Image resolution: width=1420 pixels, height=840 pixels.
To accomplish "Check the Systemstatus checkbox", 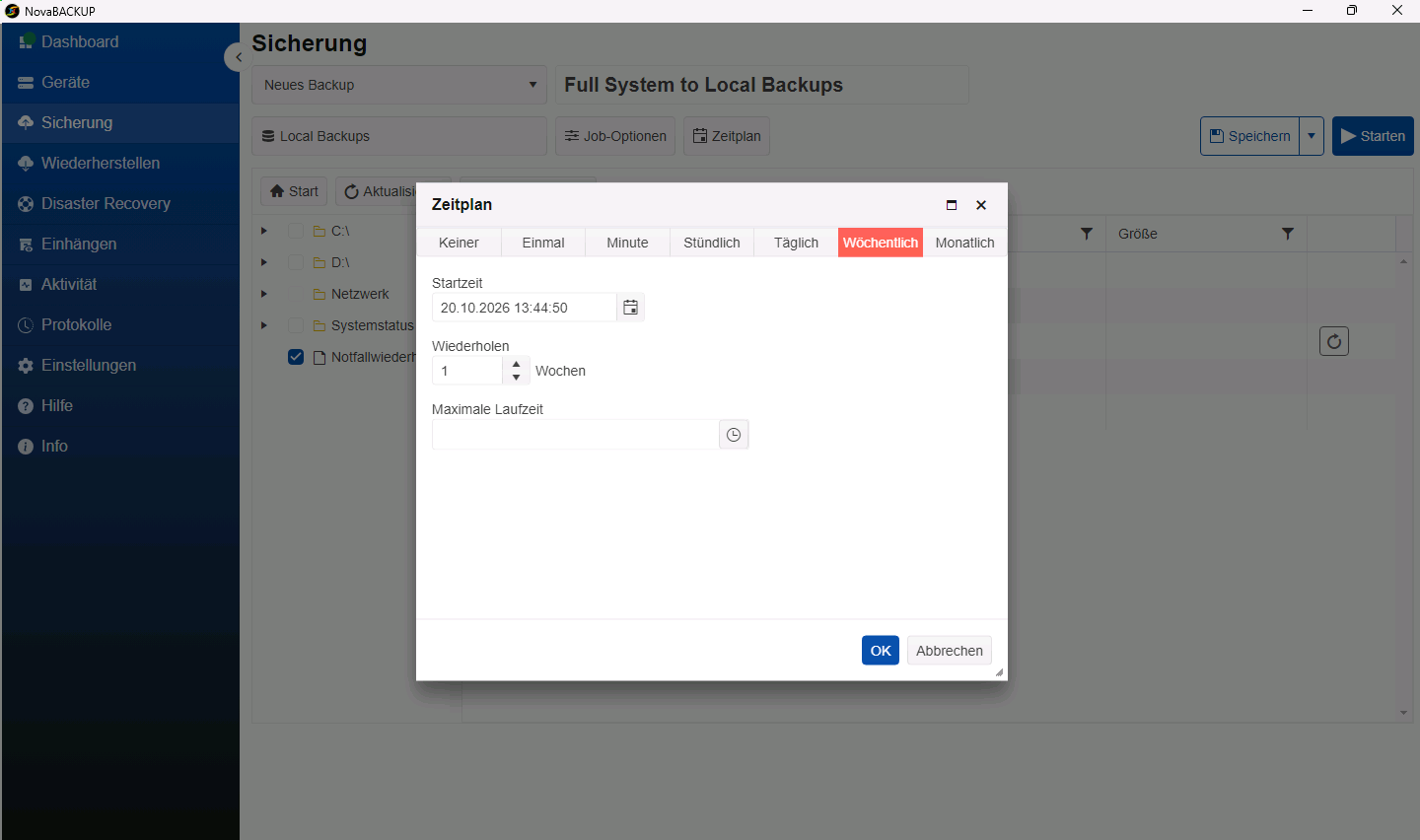I will 296,325.
